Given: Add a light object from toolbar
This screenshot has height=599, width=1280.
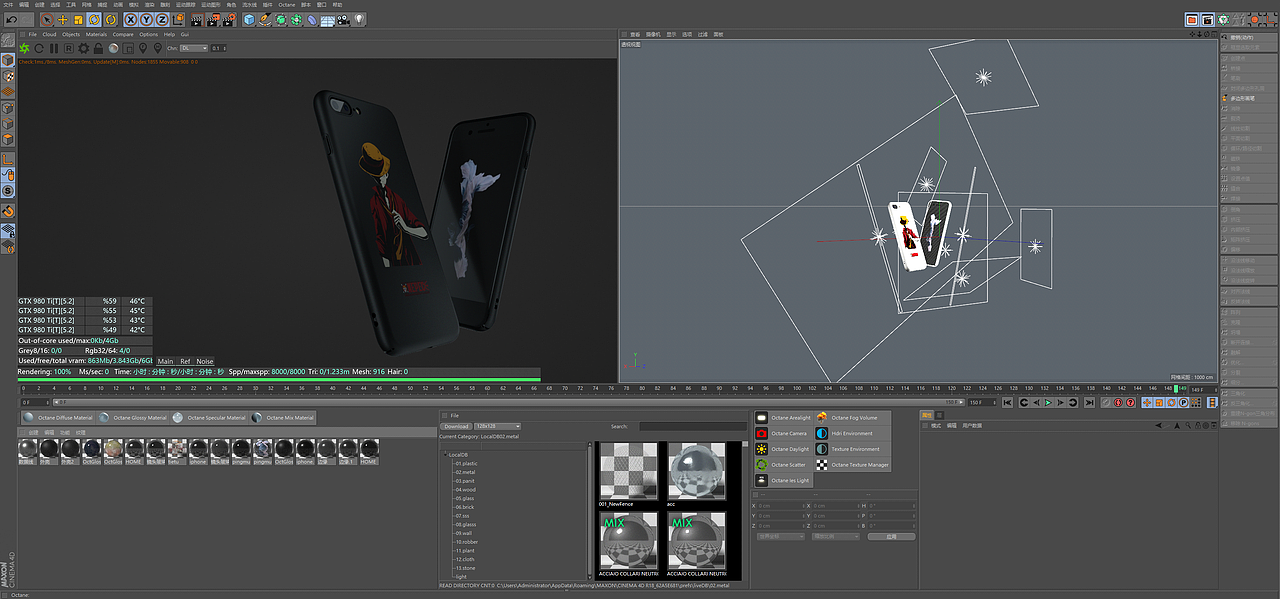Looking at the screenshot, I should [x=359, y=20].
